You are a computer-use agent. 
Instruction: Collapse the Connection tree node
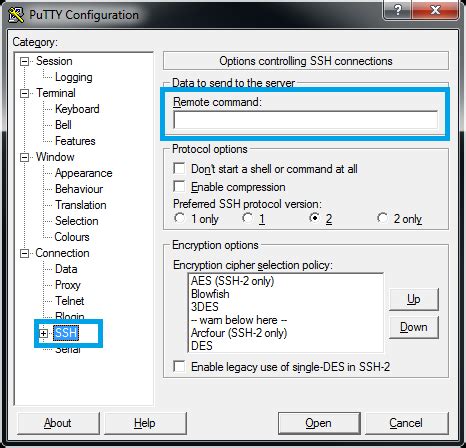coord(24,253)
